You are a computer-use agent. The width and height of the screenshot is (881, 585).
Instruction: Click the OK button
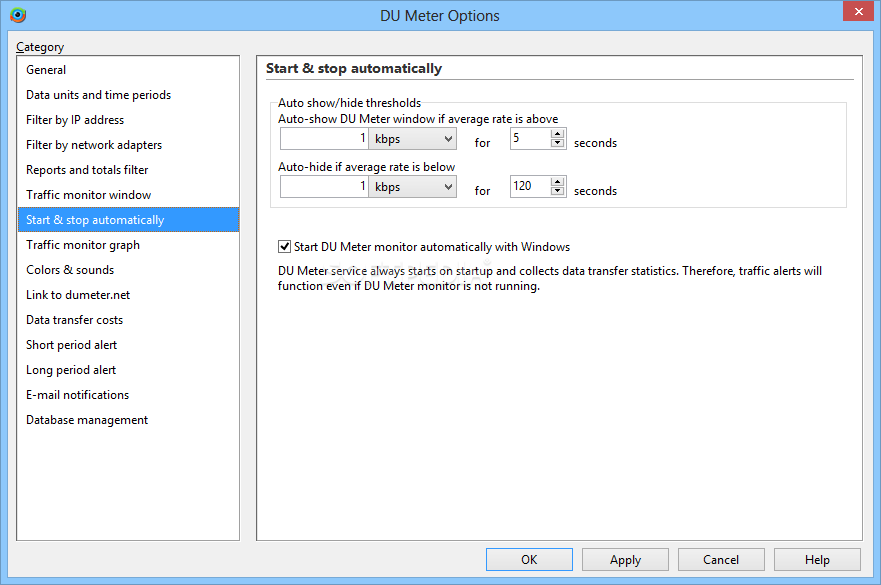click(x=529, y=560)
